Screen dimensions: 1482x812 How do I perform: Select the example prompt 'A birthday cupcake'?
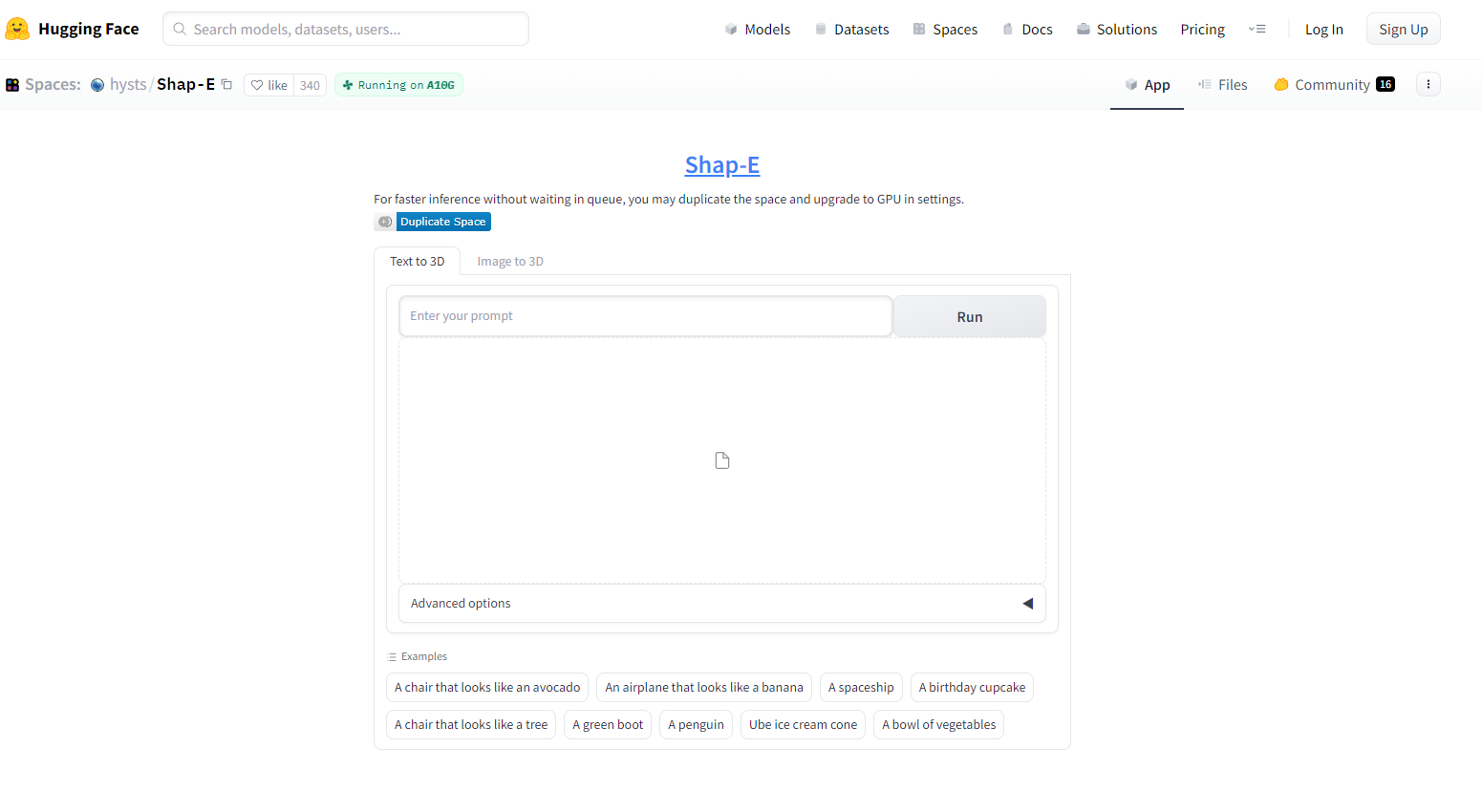coord(972,687)
